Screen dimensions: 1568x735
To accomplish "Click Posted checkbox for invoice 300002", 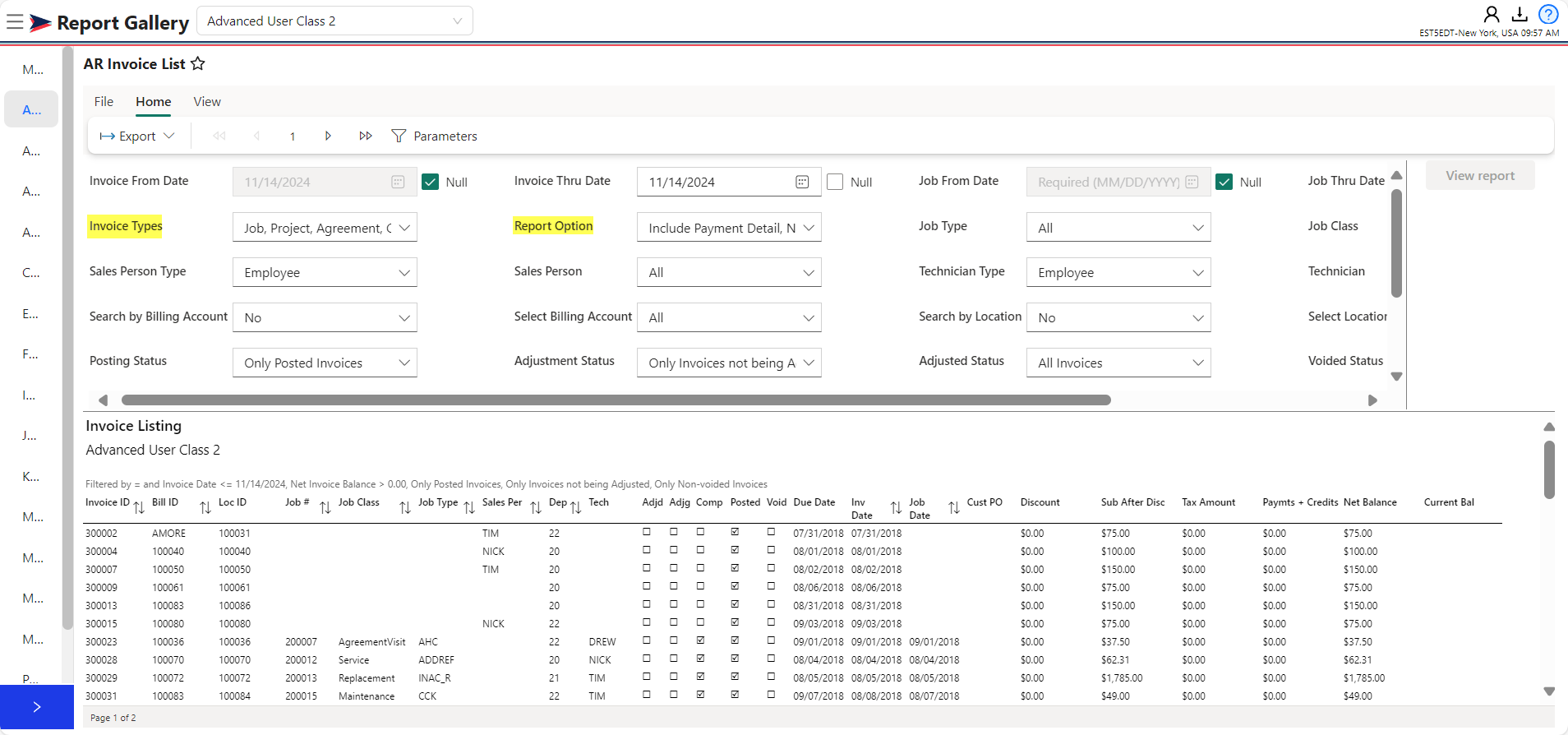I will pyautogui.click(x=735, y=532).
